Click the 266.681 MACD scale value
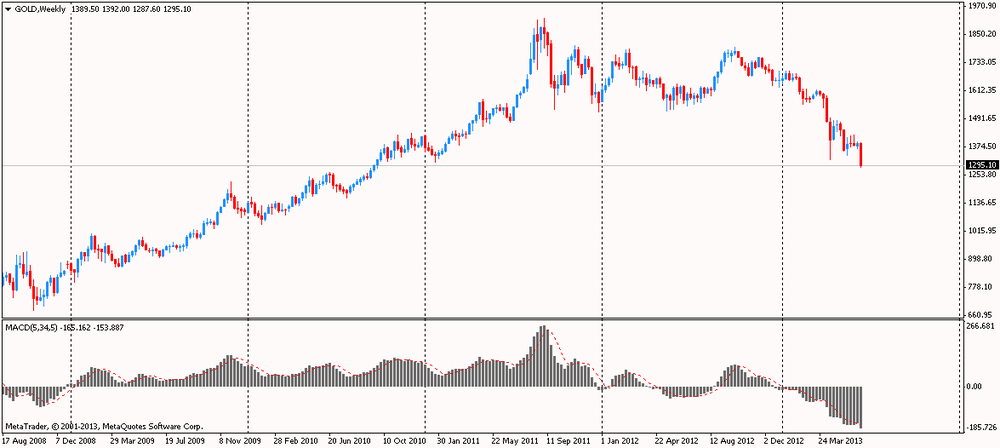This screenshot has height=448, width=1000. pos(979,326)
